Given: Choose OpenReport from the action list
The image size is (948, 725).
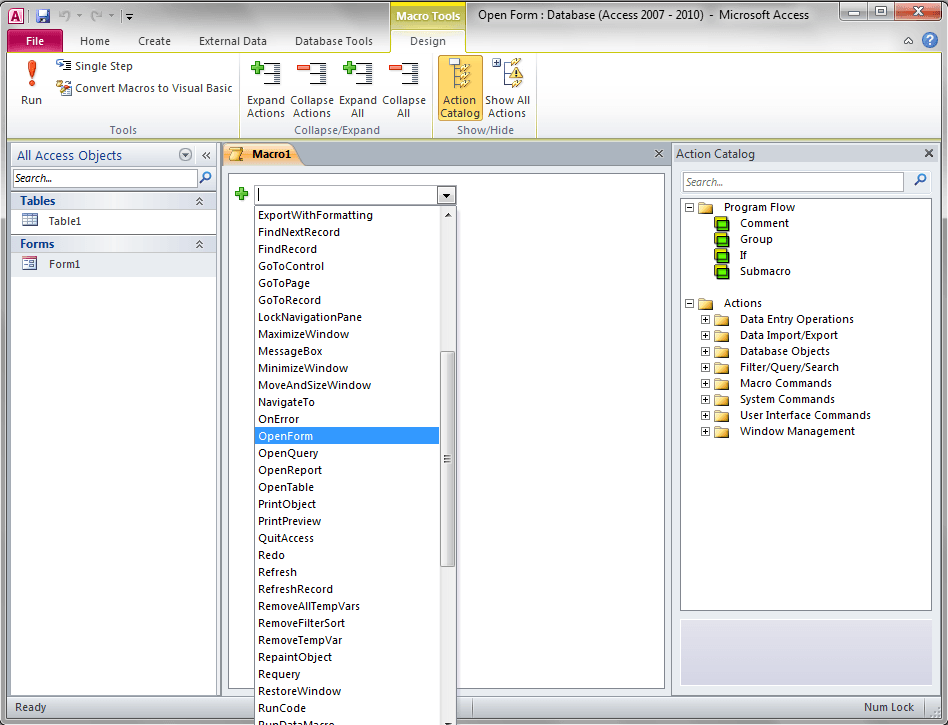Looking at the screenshot, I should pos(346,470).
